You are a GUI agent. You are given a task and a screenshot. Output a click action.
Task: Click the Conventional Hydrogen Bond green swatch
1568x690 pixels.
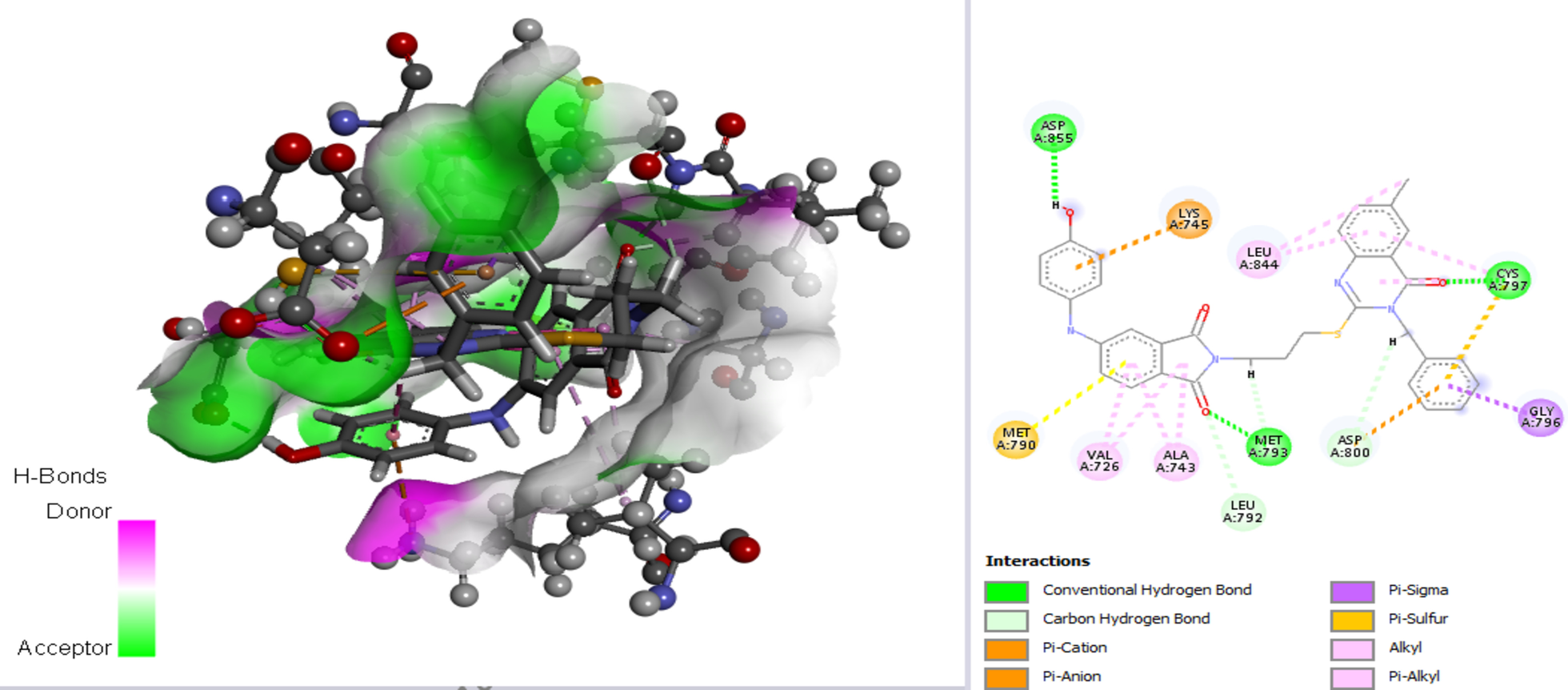tap(1006, 592)
